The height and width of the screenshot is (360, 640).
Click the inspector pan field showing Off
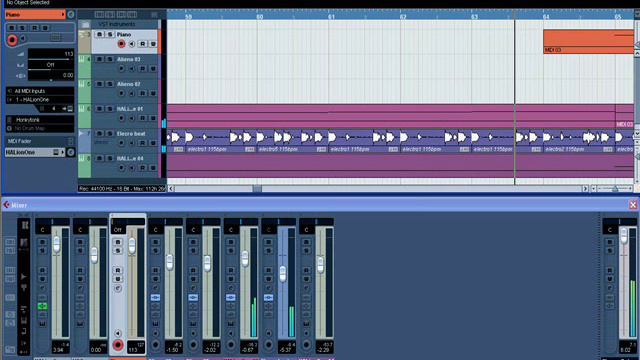pyautogui.click(x=51, y=65)
